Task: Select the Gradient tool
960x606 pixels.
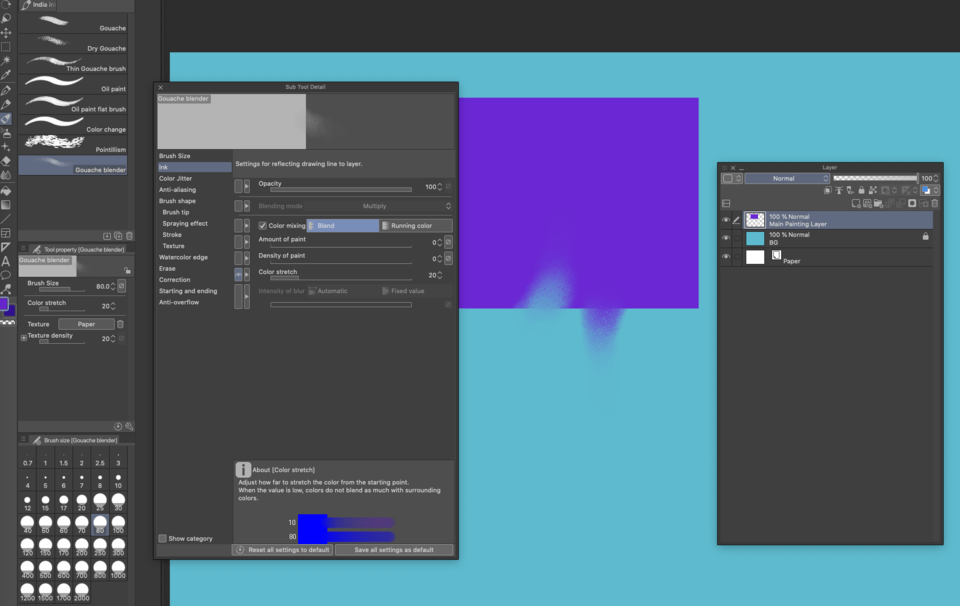Action: [6, 204]
